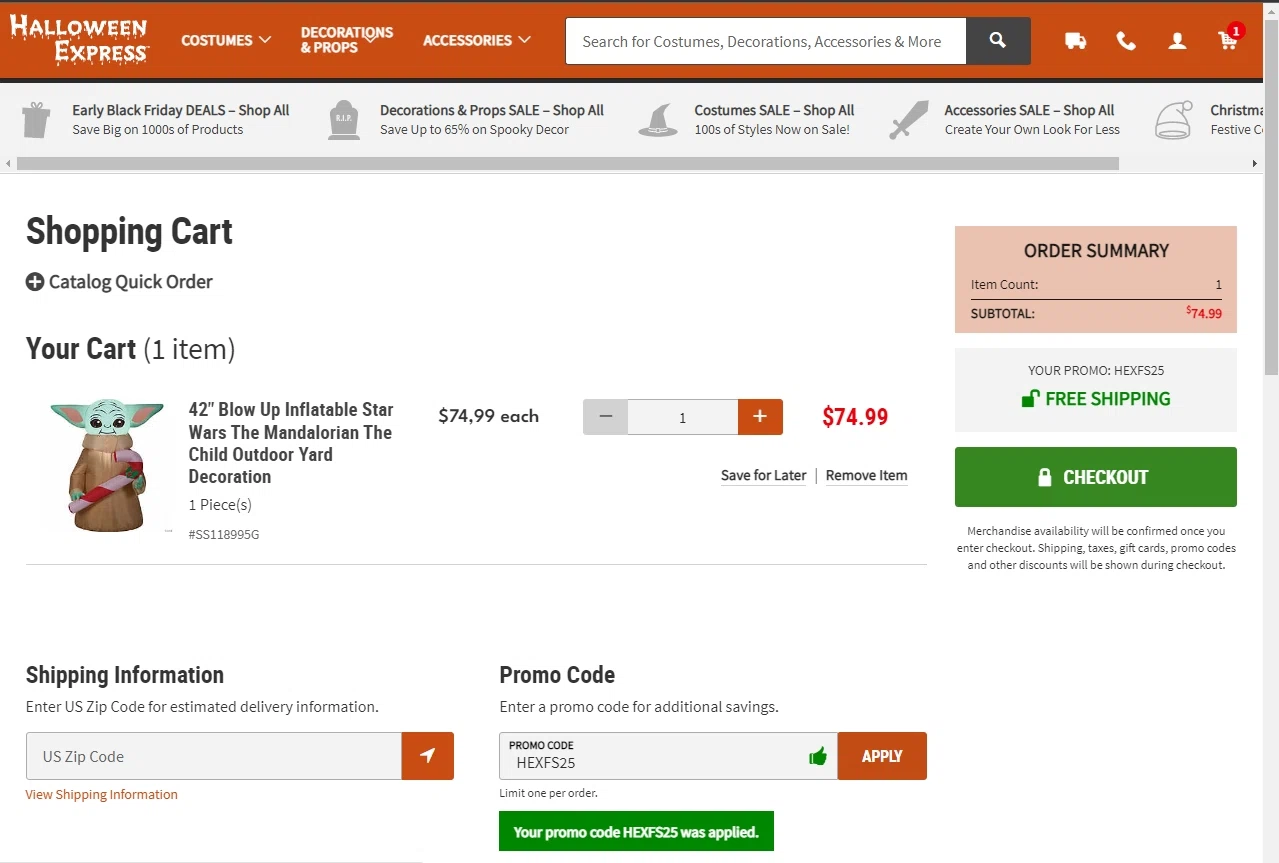This screenshot has height=863, width=1279.
Task: Apply the promo code
Action: tap(882, 756)
